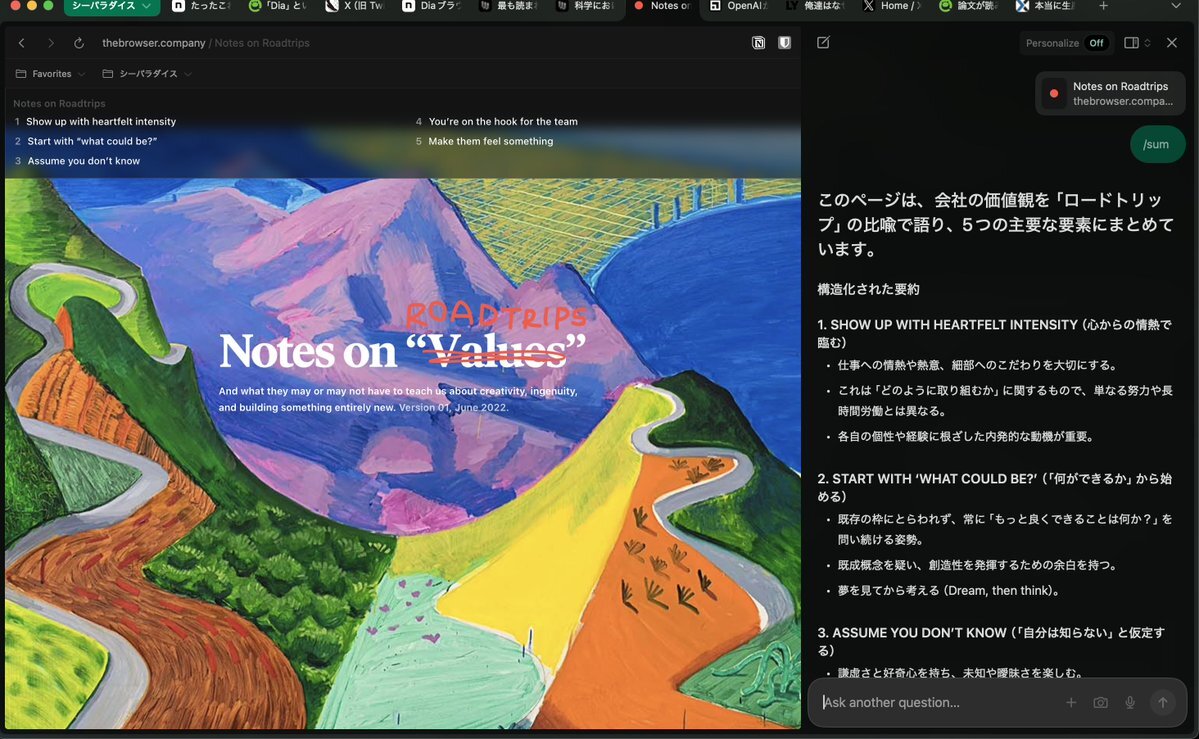Switch to the 「Dia」と tab

278,6
